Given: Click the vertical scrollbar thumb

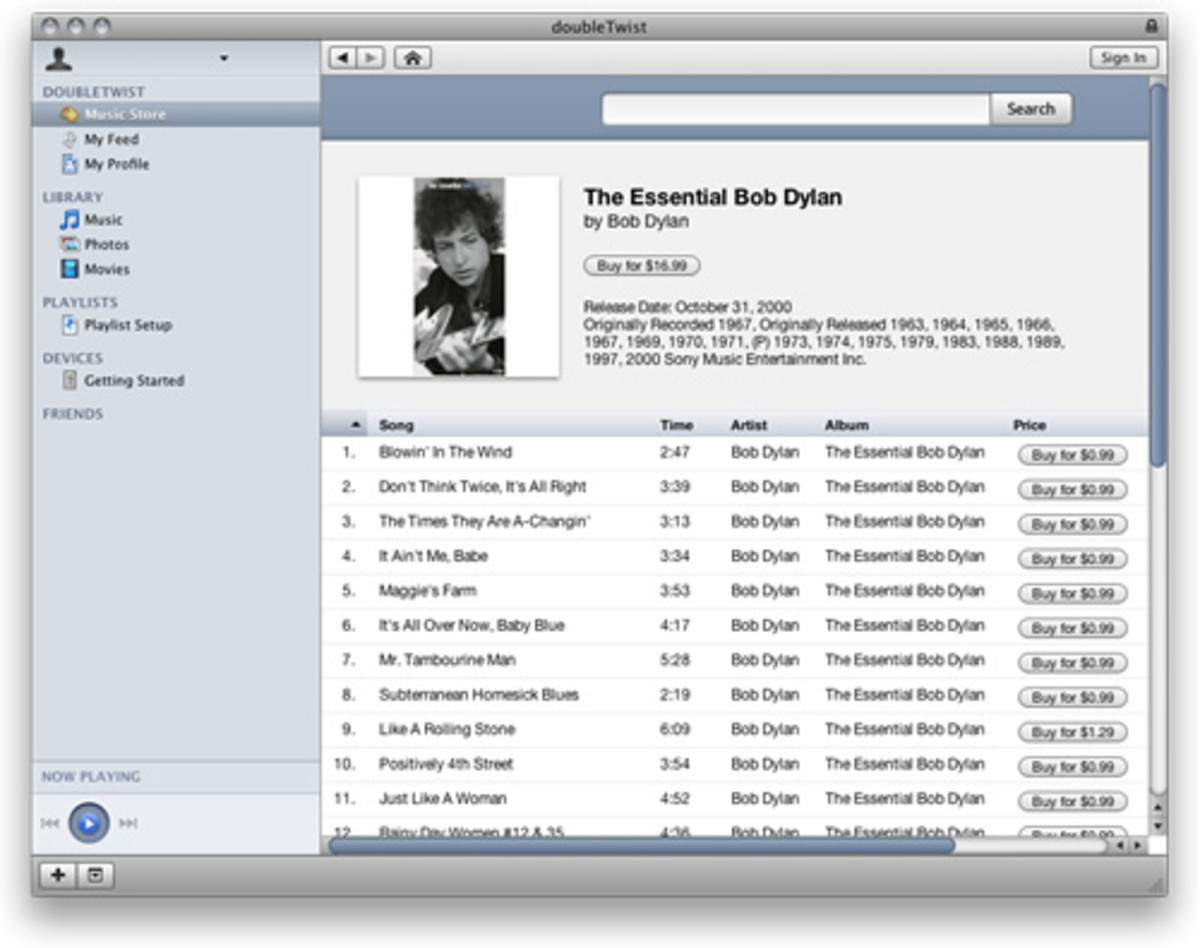Looking at the screenshot, I should pos(1158,275).
